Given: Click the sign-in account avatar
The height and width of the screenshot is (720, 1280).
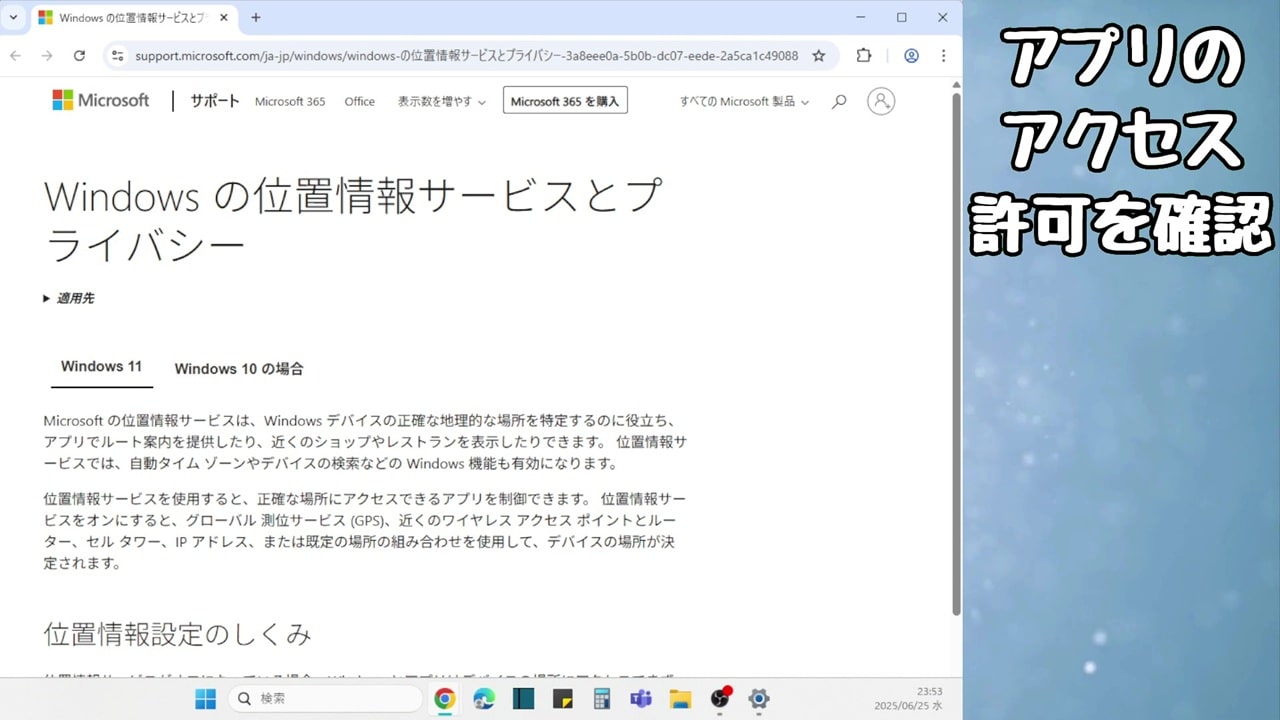Looking at the screenshot, I should pos(881,101).
